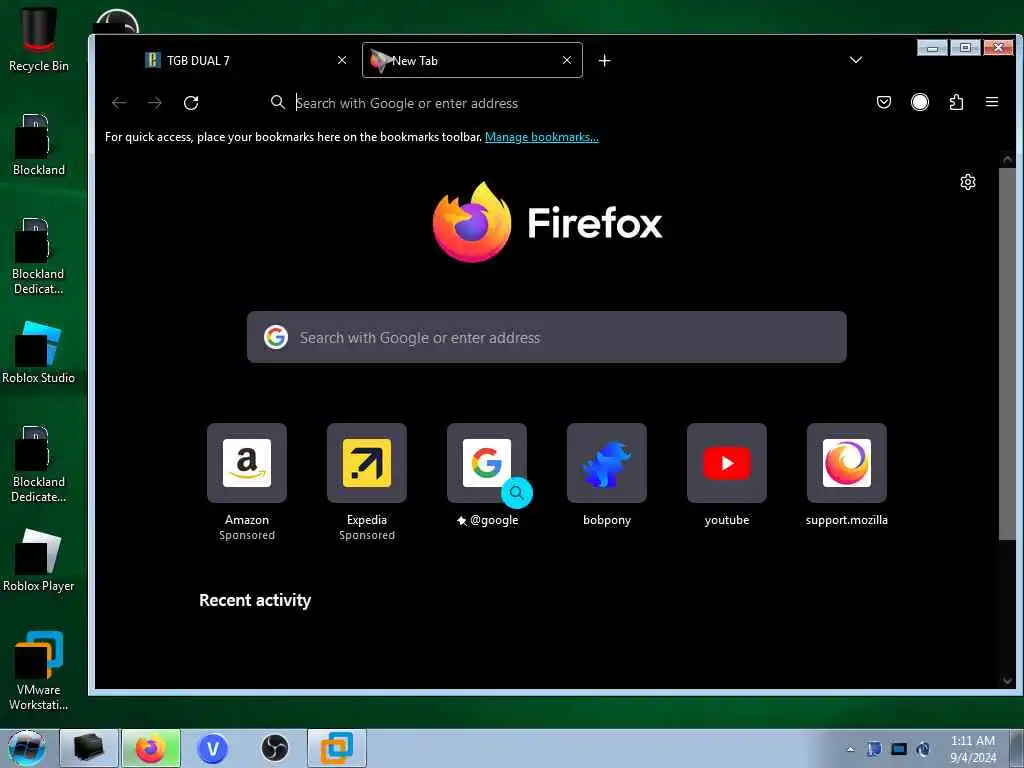
Task: Click the Firefox taskbar button
Action: click(x=151, y=748)
